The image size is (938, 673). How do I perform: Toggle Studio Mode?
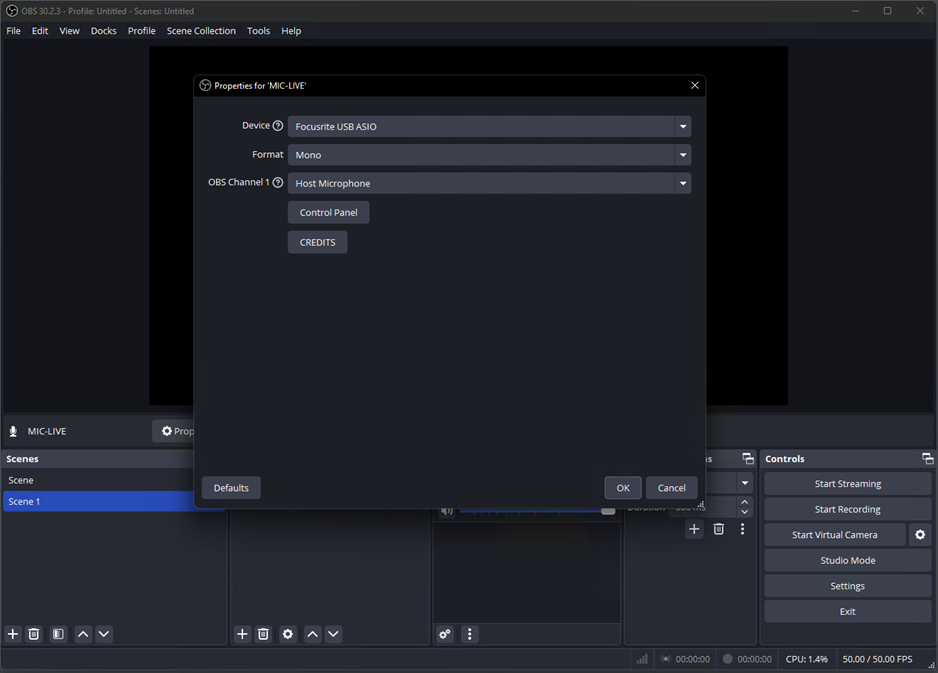(x=847, y=561)
